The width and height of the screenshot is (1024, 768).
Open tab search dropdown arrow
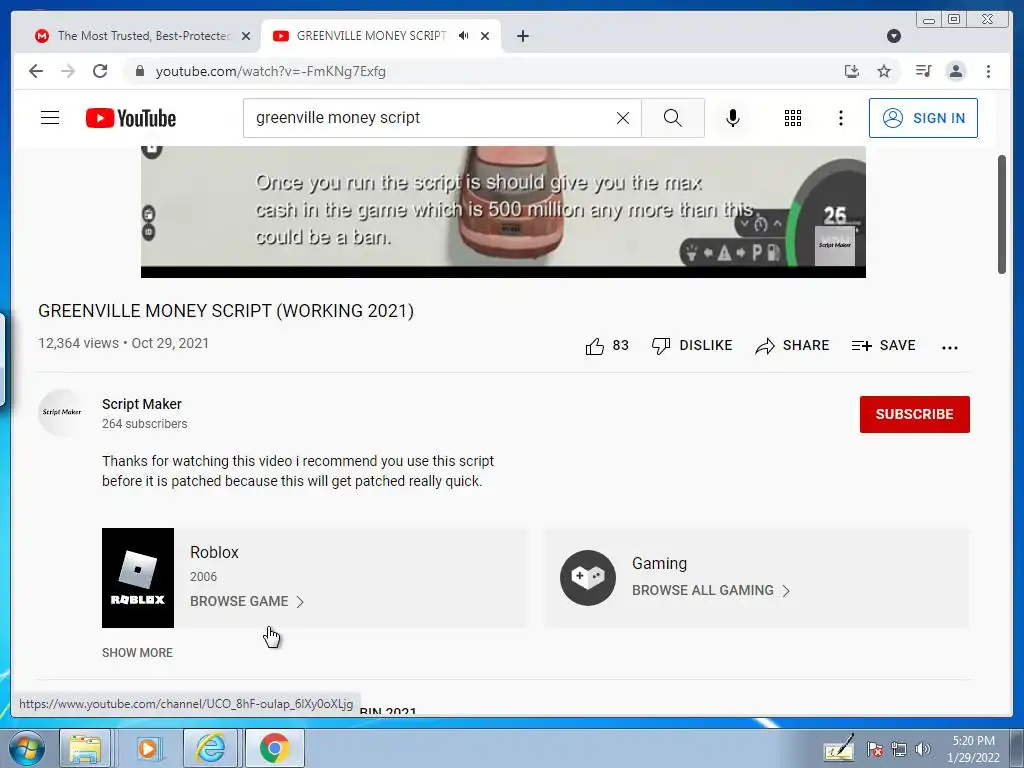coord(893,36)
